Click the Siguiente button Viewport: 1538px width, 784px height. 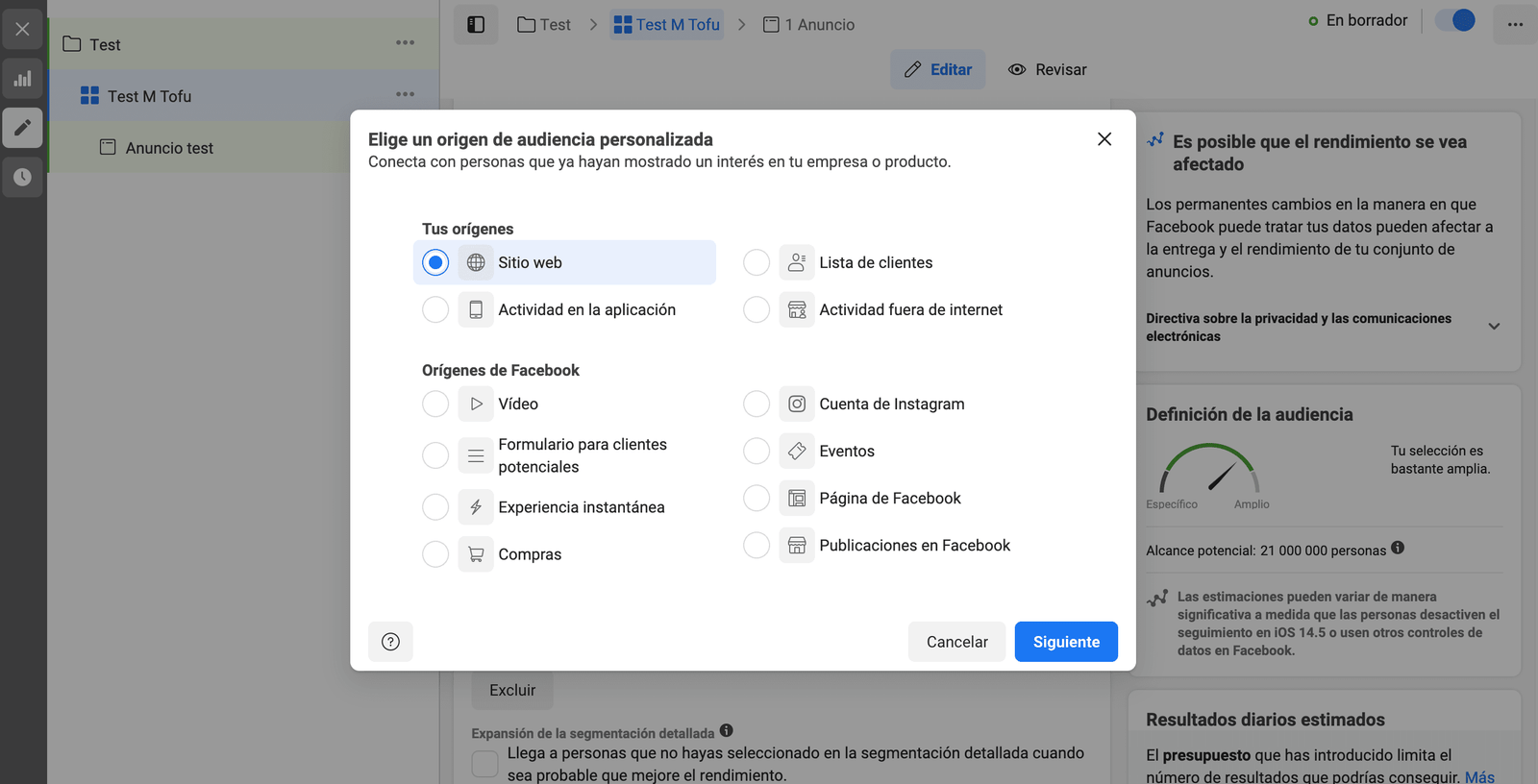point(1065,642)
